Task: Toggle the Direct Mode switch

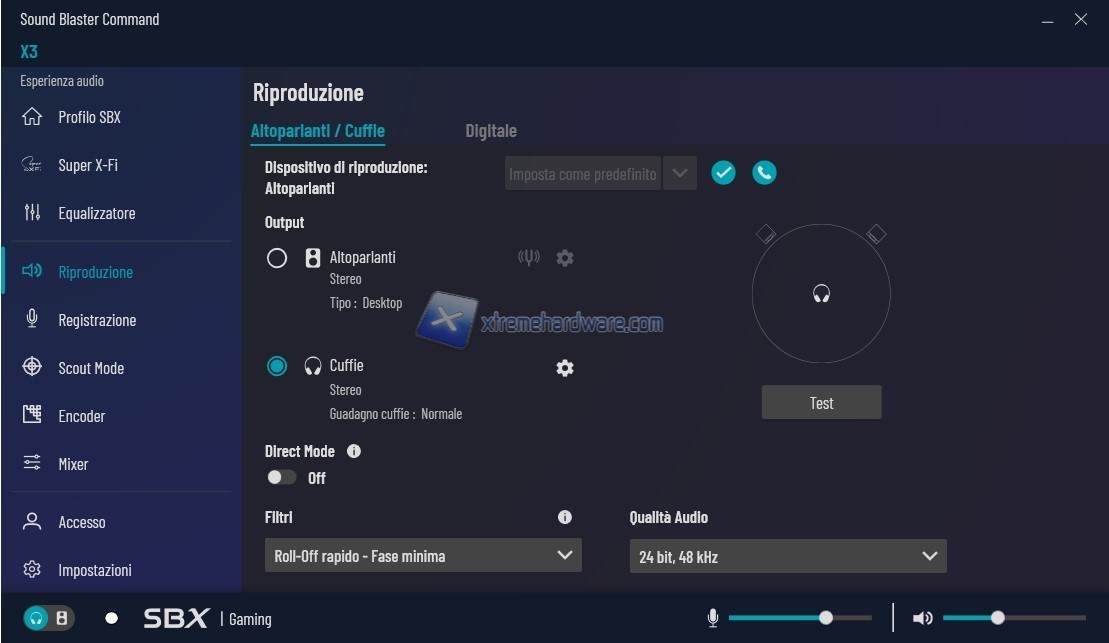Action: tap(282, 478)
